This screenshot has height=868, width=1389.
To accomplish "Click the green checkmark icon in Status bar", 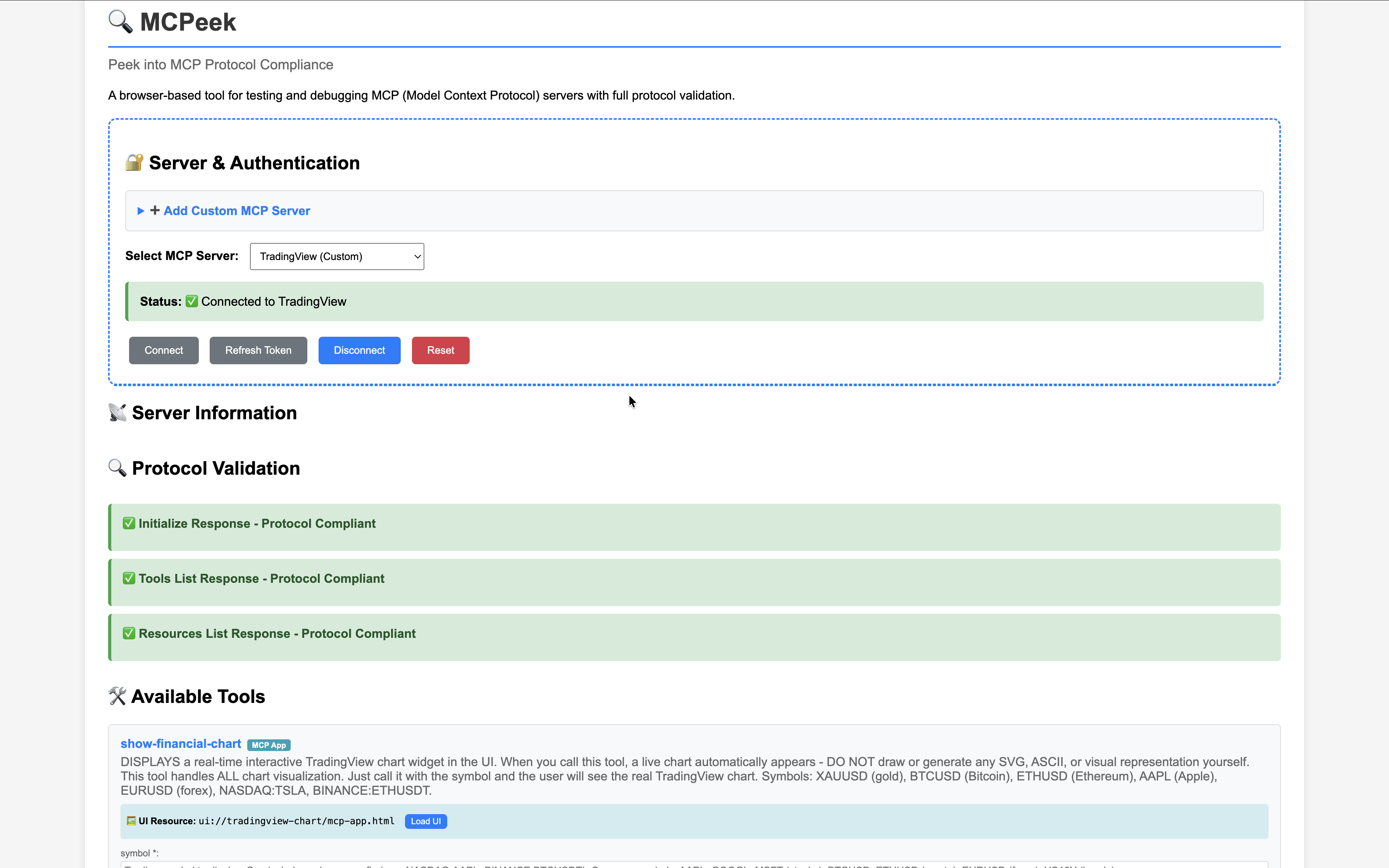I will tap(192, 301).
